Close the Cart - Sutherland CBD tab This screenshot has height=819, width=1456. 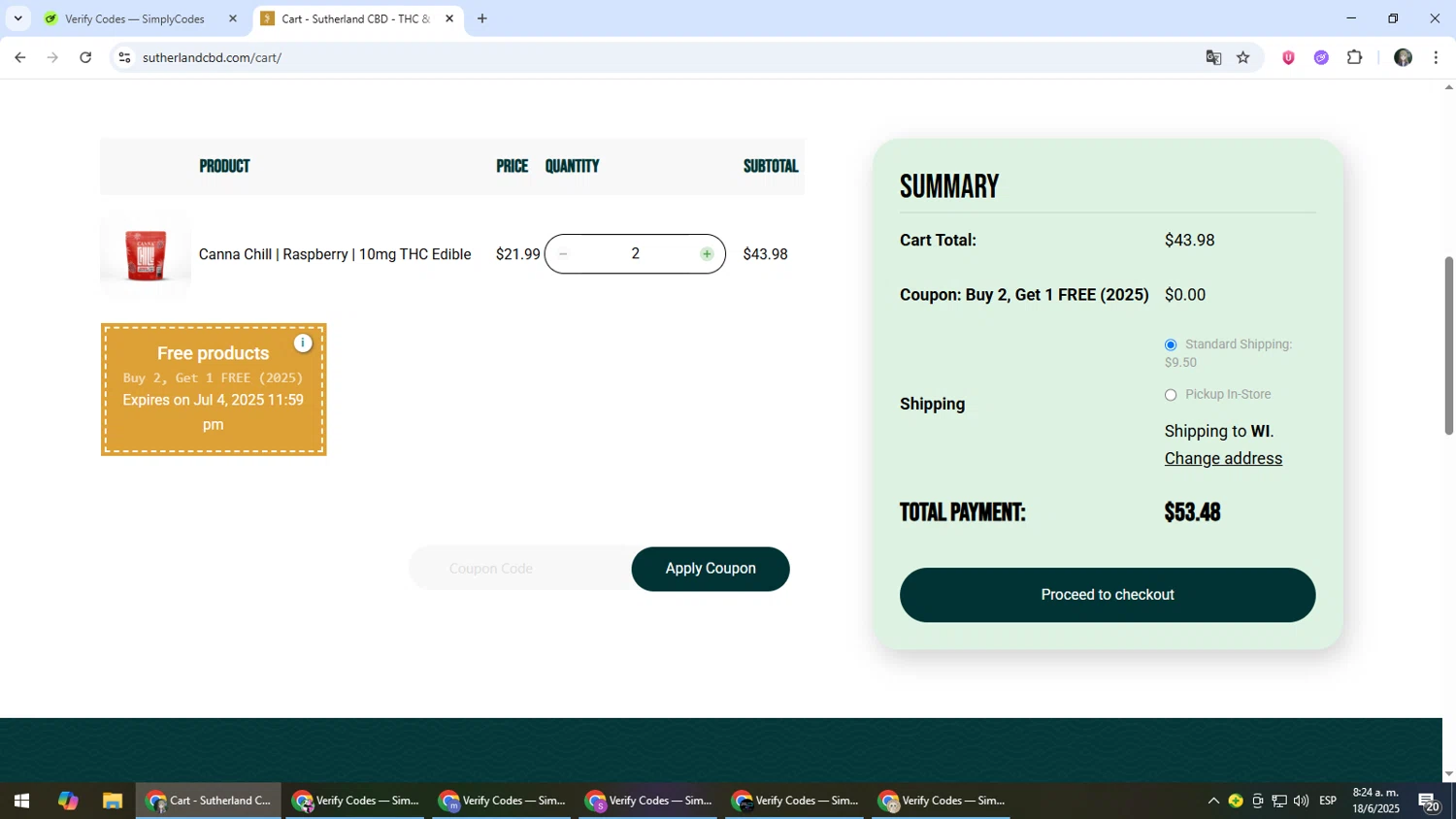449,18
